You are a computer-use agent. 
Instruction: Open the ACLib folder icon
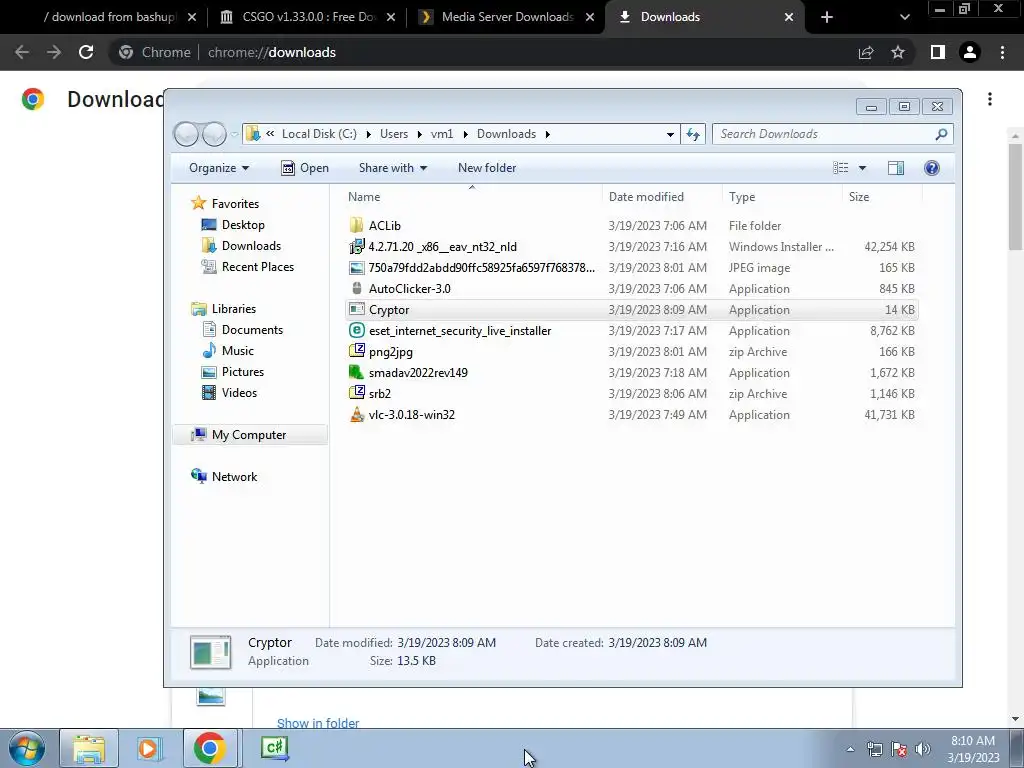[356, 225]
